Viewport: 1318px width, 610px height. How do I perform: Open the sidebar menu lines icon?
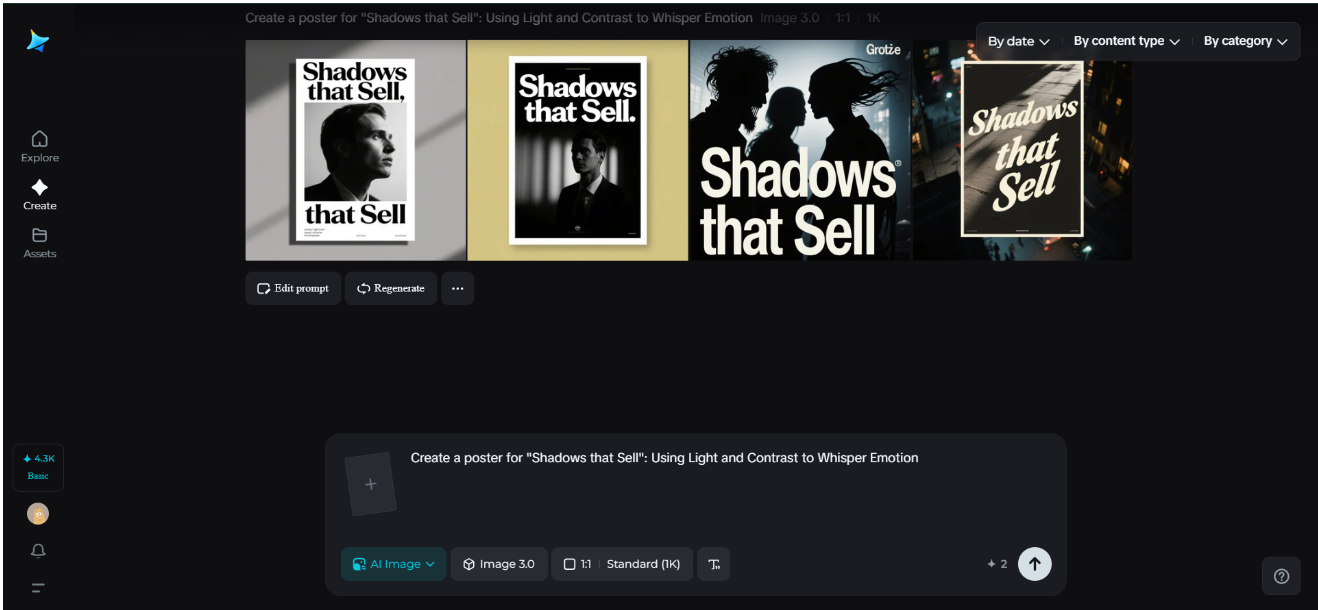[x=38, y=588]
